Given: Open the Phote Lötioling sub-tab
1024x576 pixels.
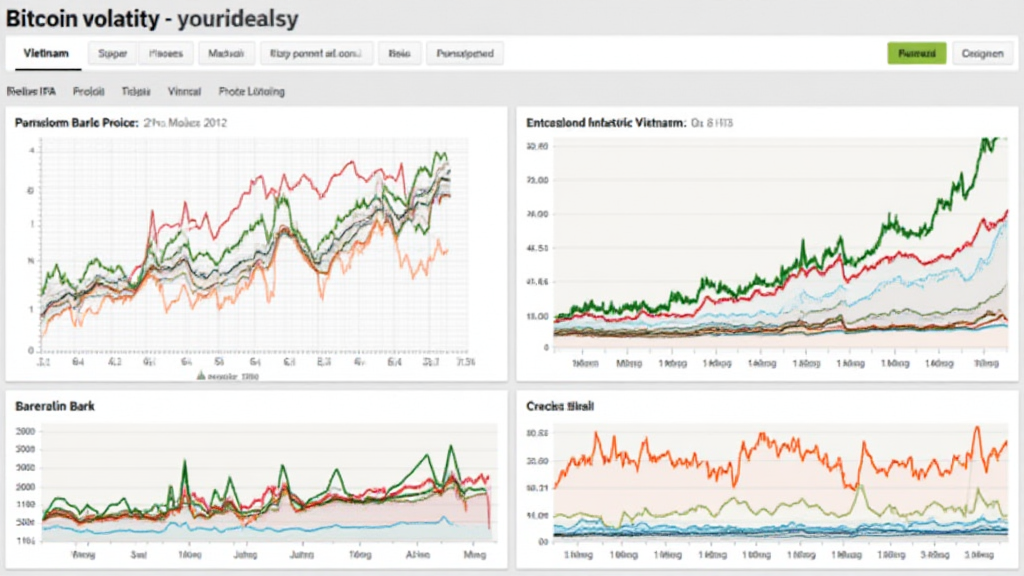Looking at the screenshot, I should click(251, 91).
